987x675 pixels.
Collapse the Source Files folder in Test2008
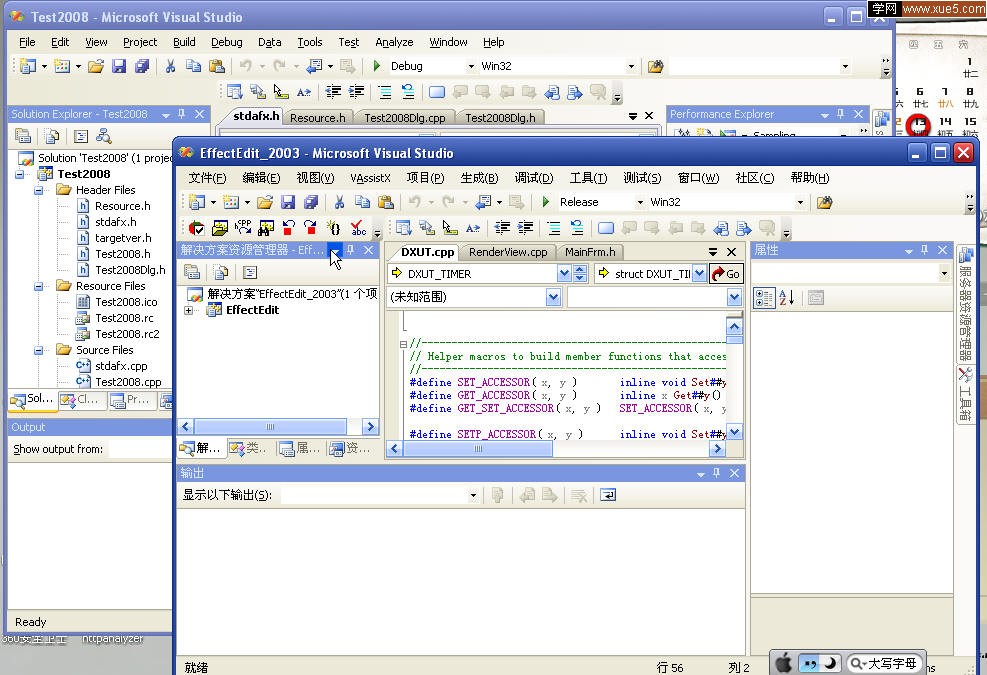(x=38, y=350)
